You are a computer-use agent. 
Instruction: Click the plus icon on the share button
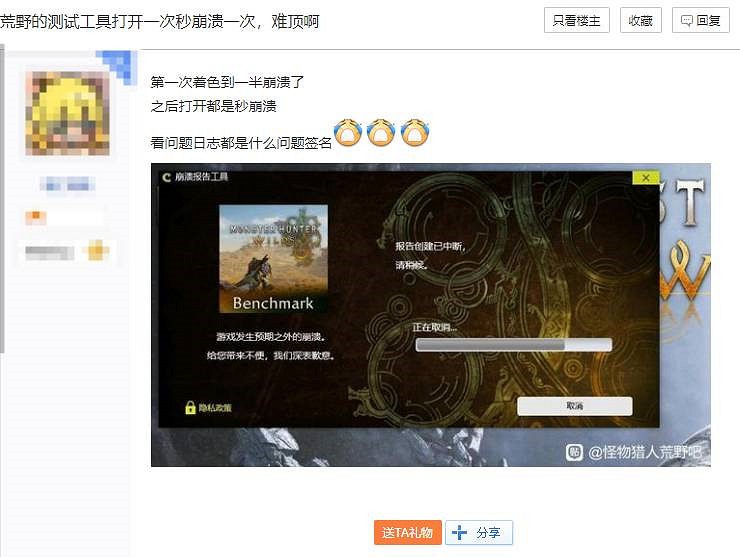pos(459,532)
